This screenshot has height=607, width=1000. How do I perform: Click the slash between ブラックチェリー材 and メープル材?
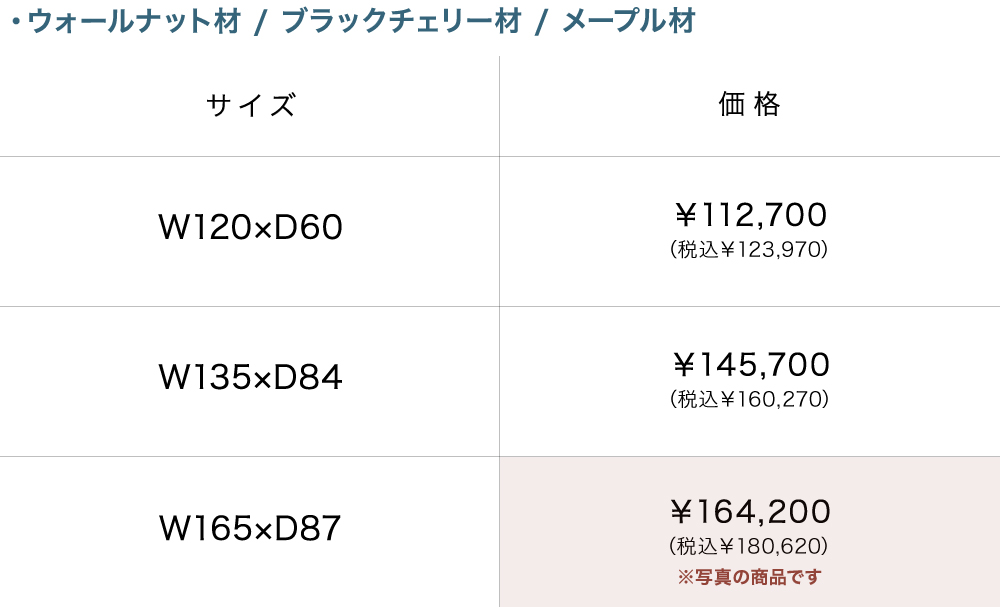pos(541,23)
